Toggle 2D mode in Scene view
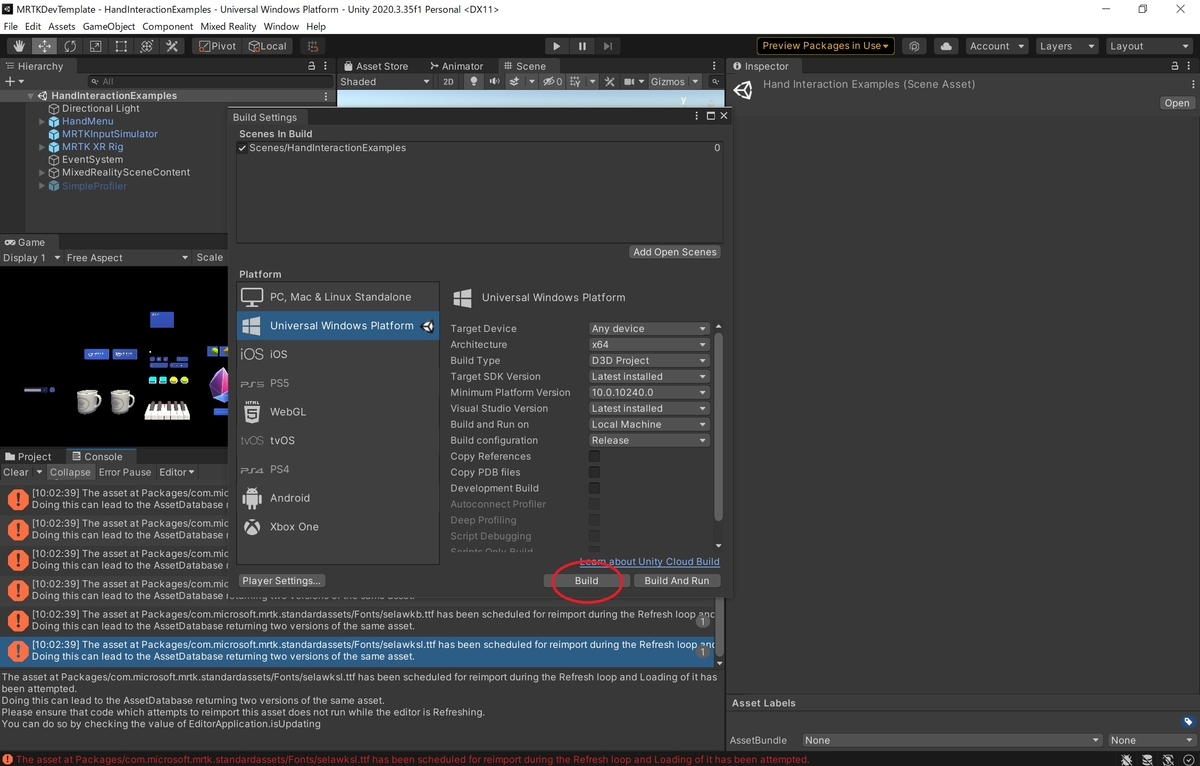This screenshot has width=1200, height=766. [x=449, y=82]
